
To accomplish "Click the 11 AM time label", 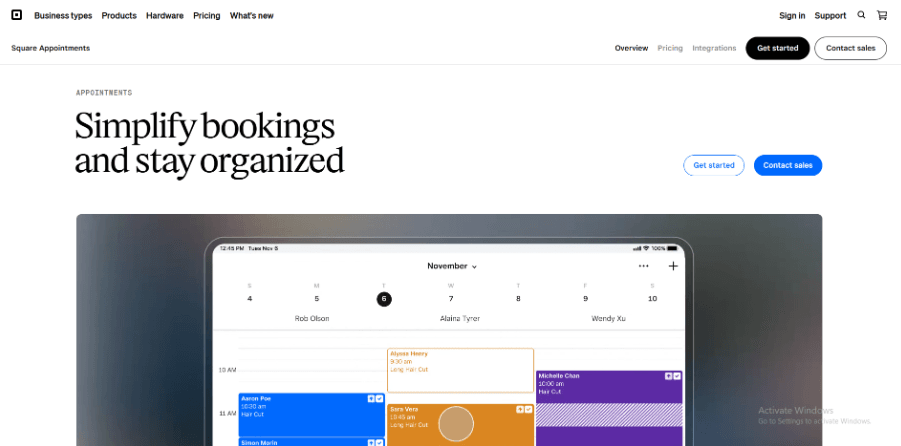I will [228, 413].
